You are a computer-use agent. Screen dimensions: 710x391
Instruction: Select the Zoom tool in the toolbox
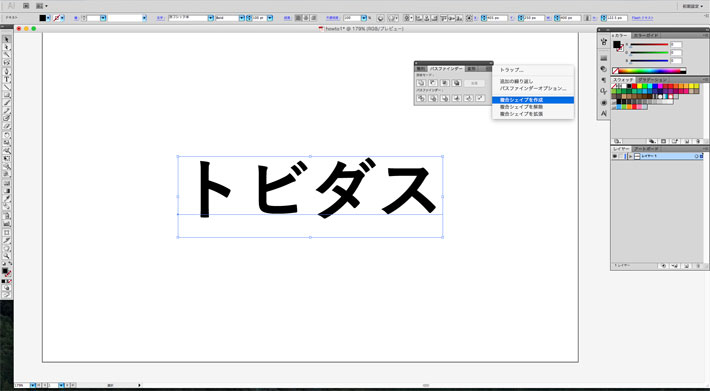pyautogui.click(x=6, y=256)
